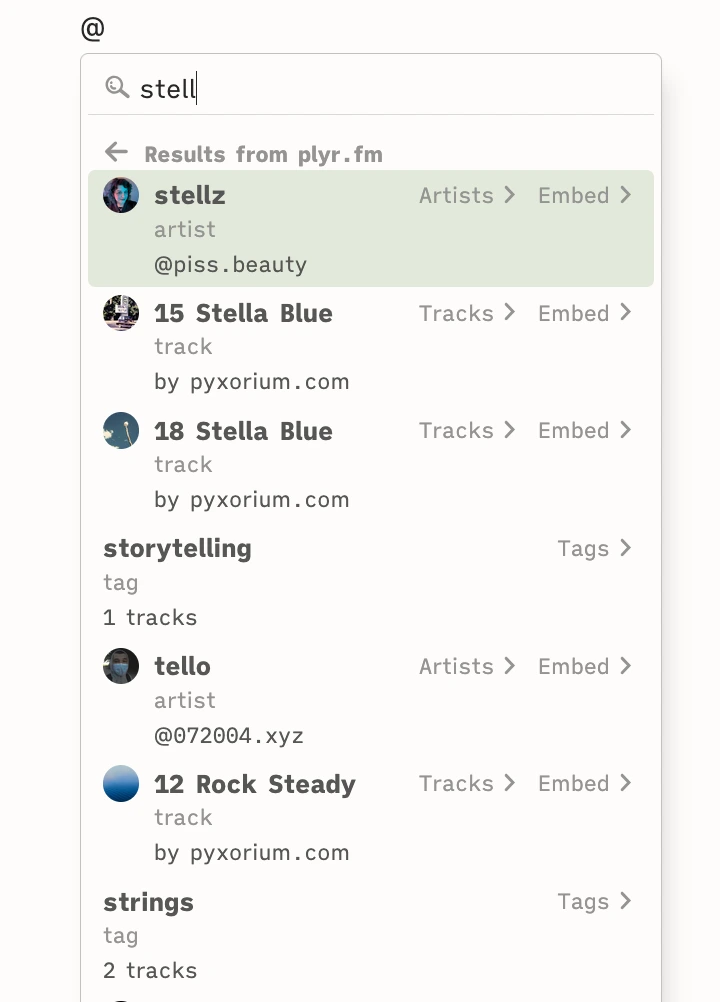Click the back arrow beside Results from plyr.fm
This screenshot has height=1002, width=720.
pos(116,152)
